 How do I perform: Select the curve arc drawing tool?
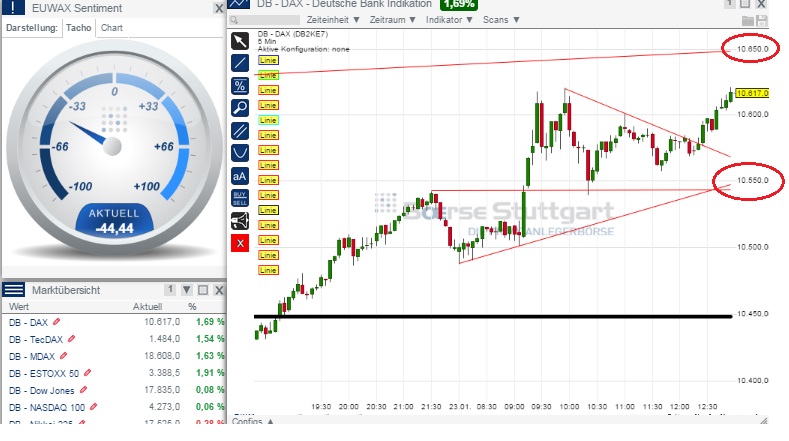pos(240,153)
